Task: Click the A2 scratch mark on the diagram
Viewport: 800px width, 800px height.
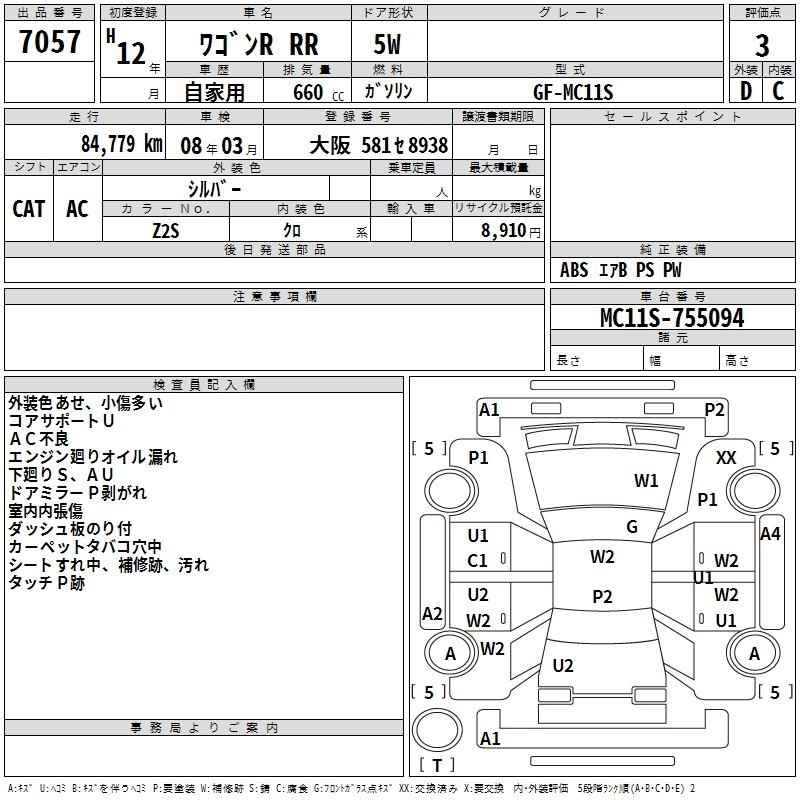Action: (432, 614)
